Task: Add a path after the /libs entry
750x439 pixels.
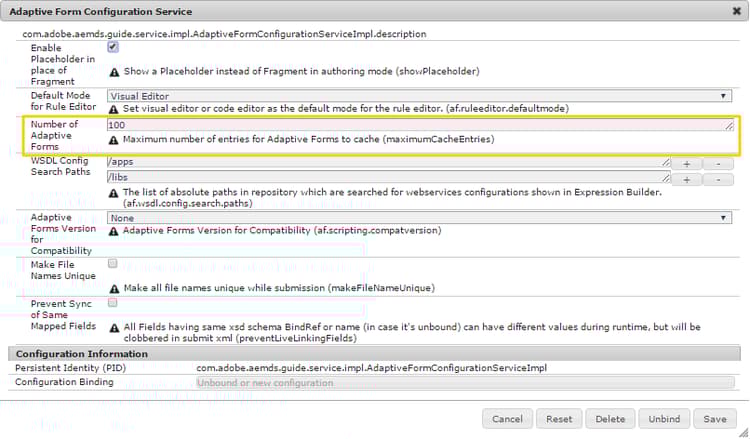Action: pyautogui.click(x=687, y=179)
